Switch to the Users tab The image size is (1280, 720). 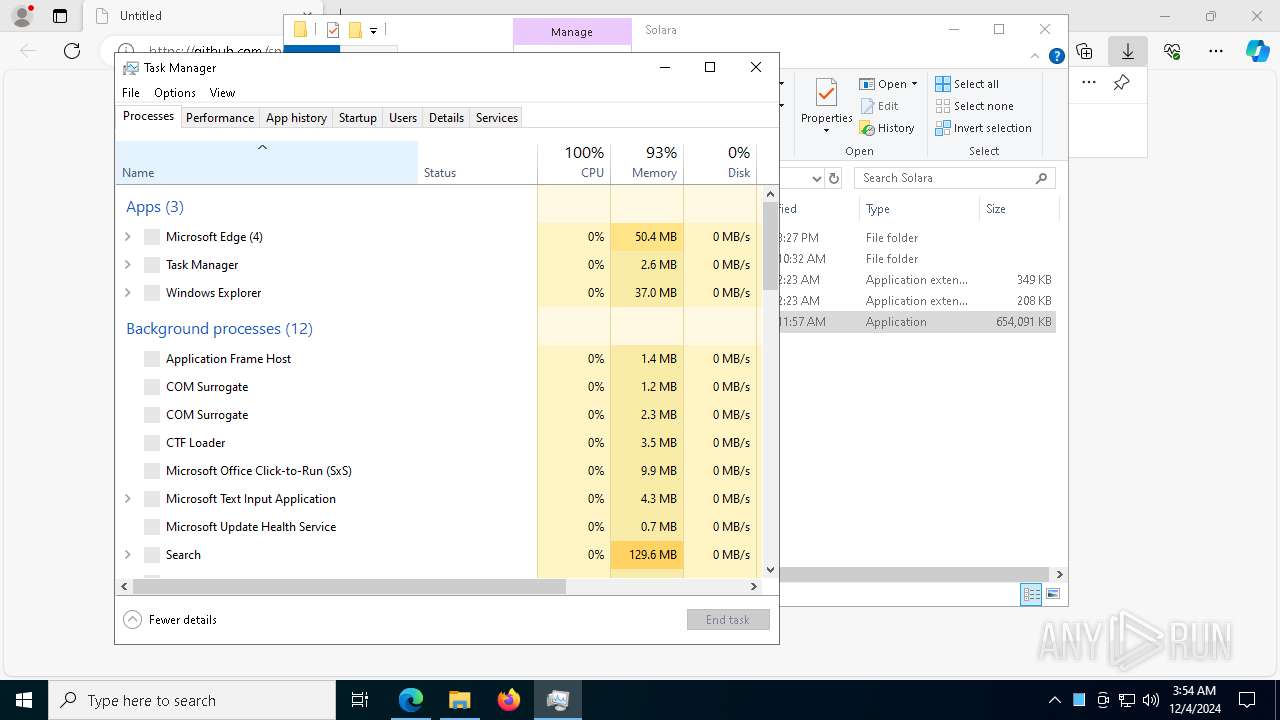pyautogui.click(x=403, y=118)
